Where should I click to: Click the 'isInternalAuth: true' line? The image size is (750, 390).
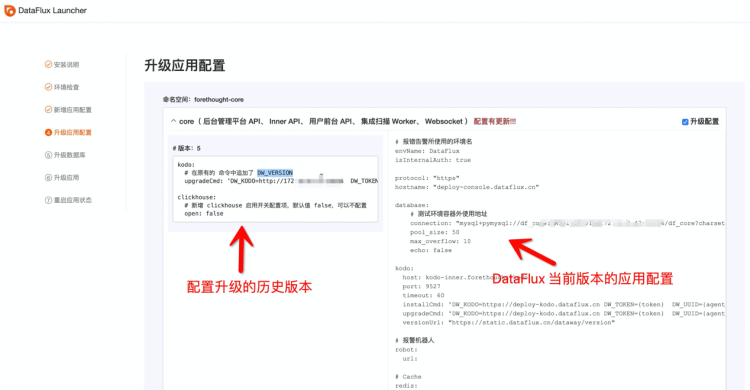click(432, 160)
